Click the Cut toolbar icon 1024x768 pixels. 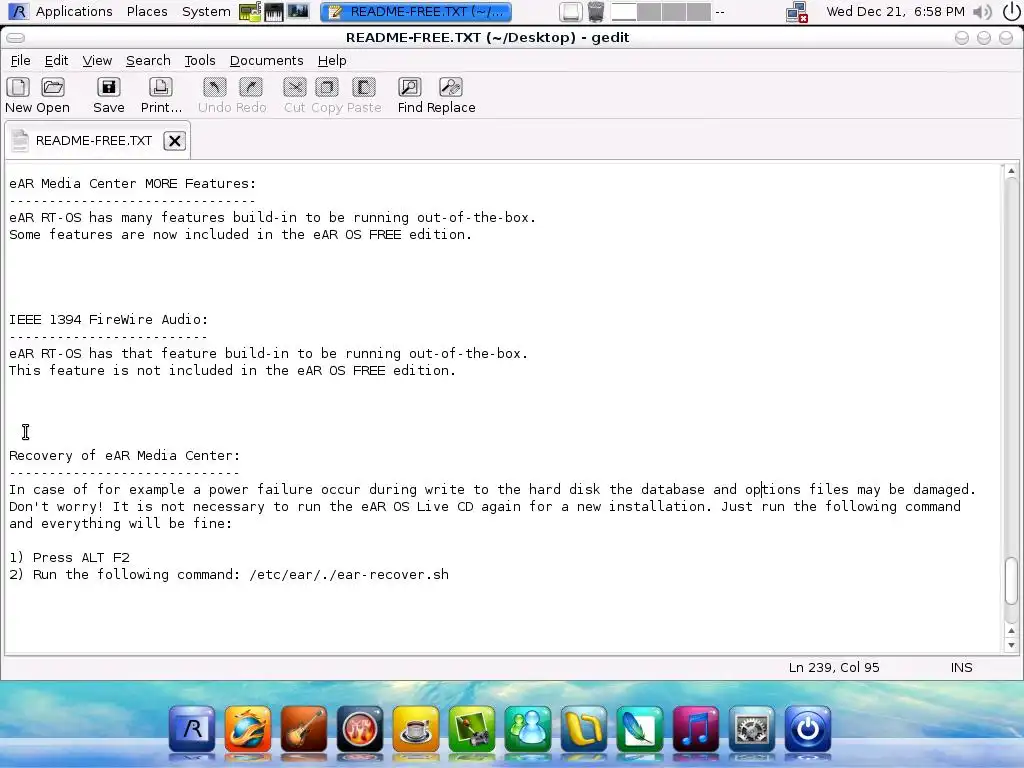pos(295,95)
